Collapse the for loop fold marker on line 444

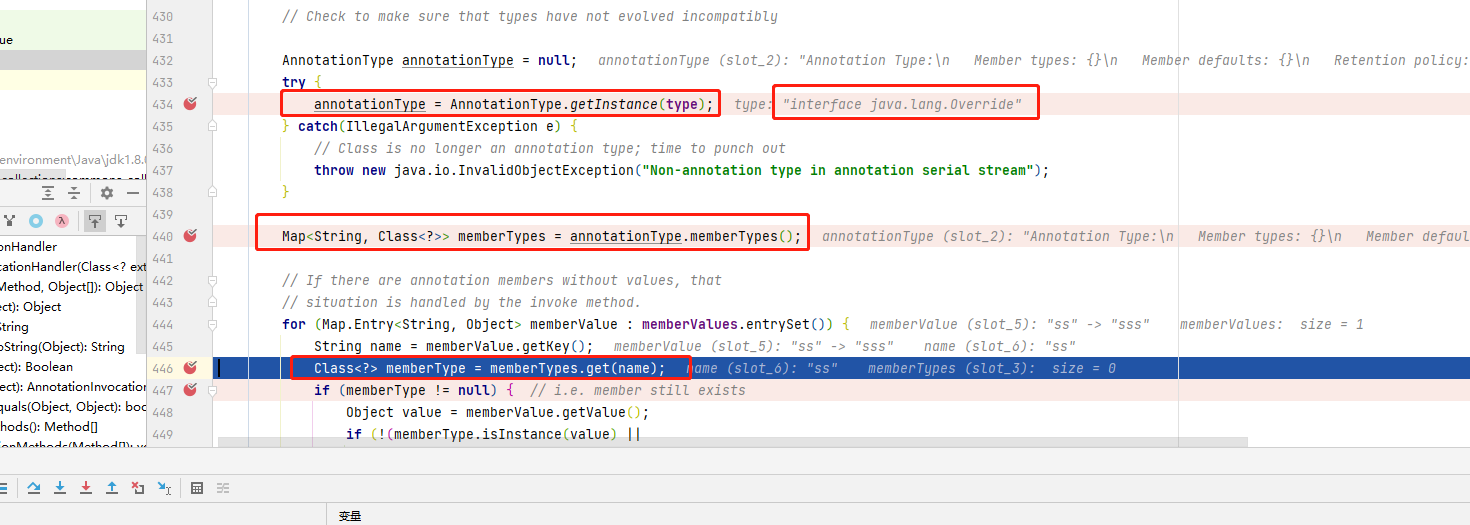[x=212, y=324]
